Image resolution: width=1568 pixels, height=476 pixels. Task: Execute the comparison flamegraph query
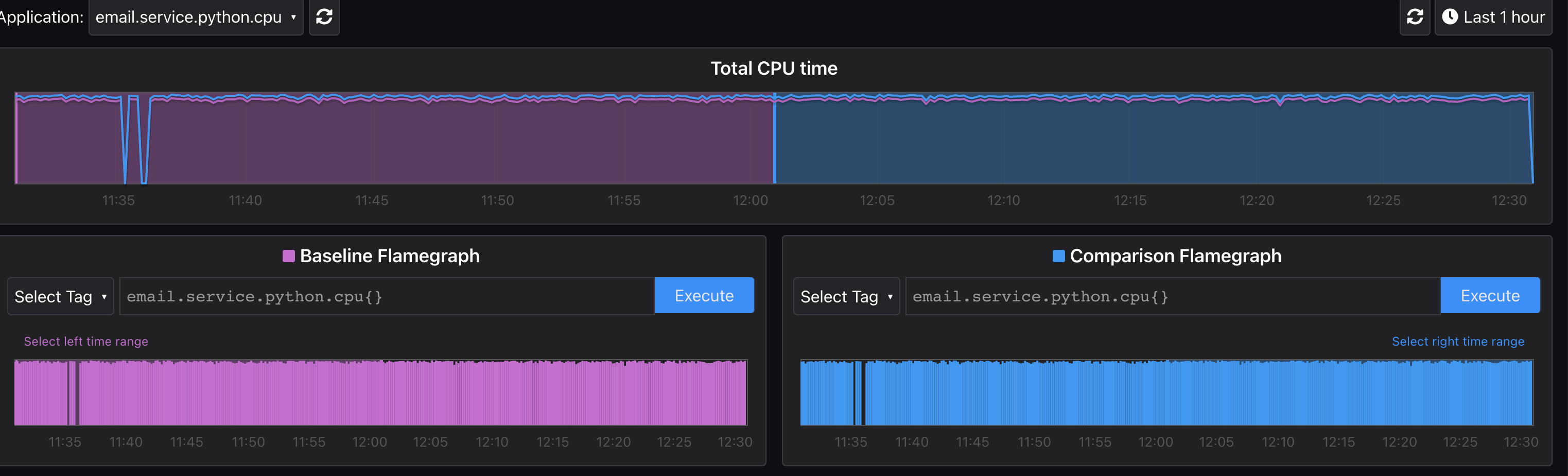1489,295
